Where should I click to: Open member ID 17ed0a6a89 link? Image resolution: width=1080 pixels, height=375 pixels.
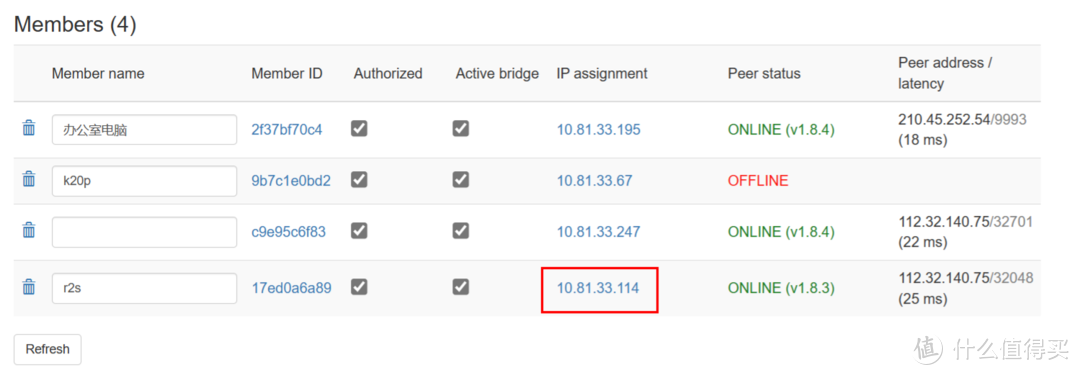tap(291, 288)
